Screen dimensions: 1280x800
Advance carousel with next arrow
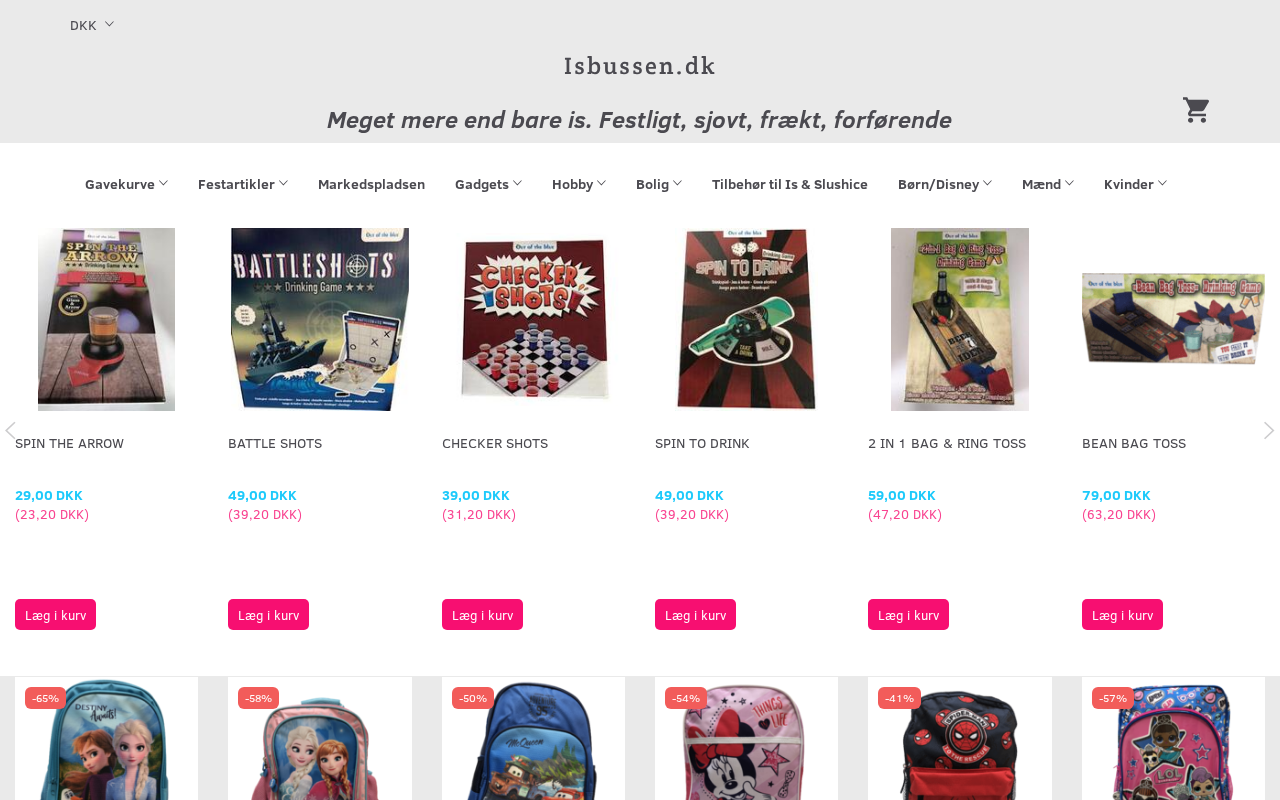pos(1269,430)
